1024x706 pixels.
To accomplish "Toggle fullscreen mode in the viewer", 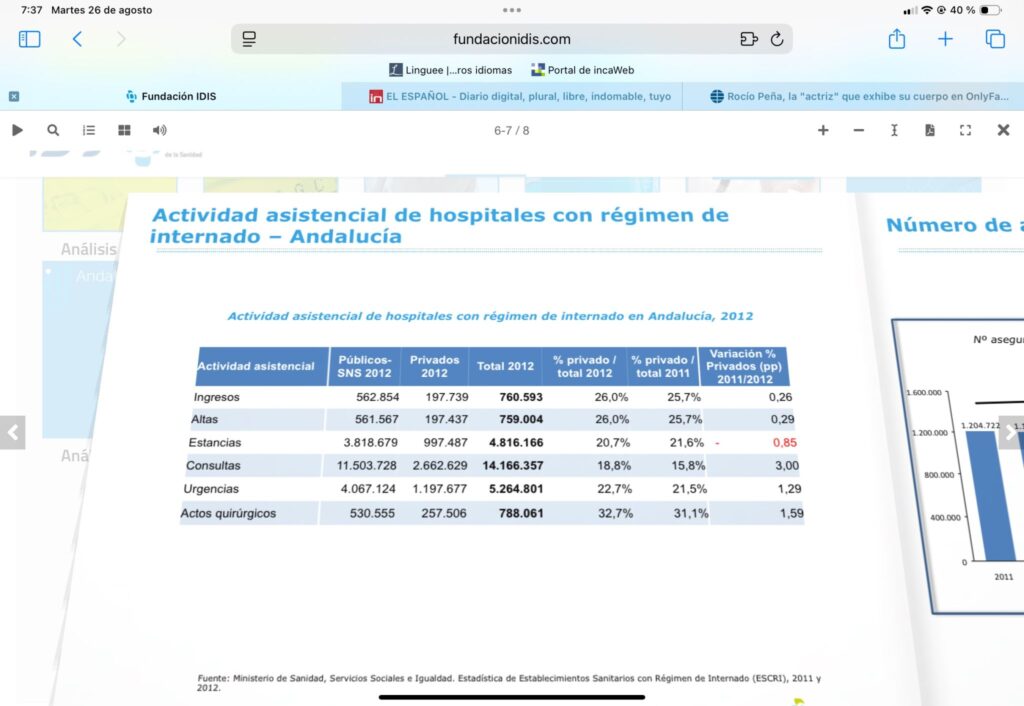I will (965, 130).
